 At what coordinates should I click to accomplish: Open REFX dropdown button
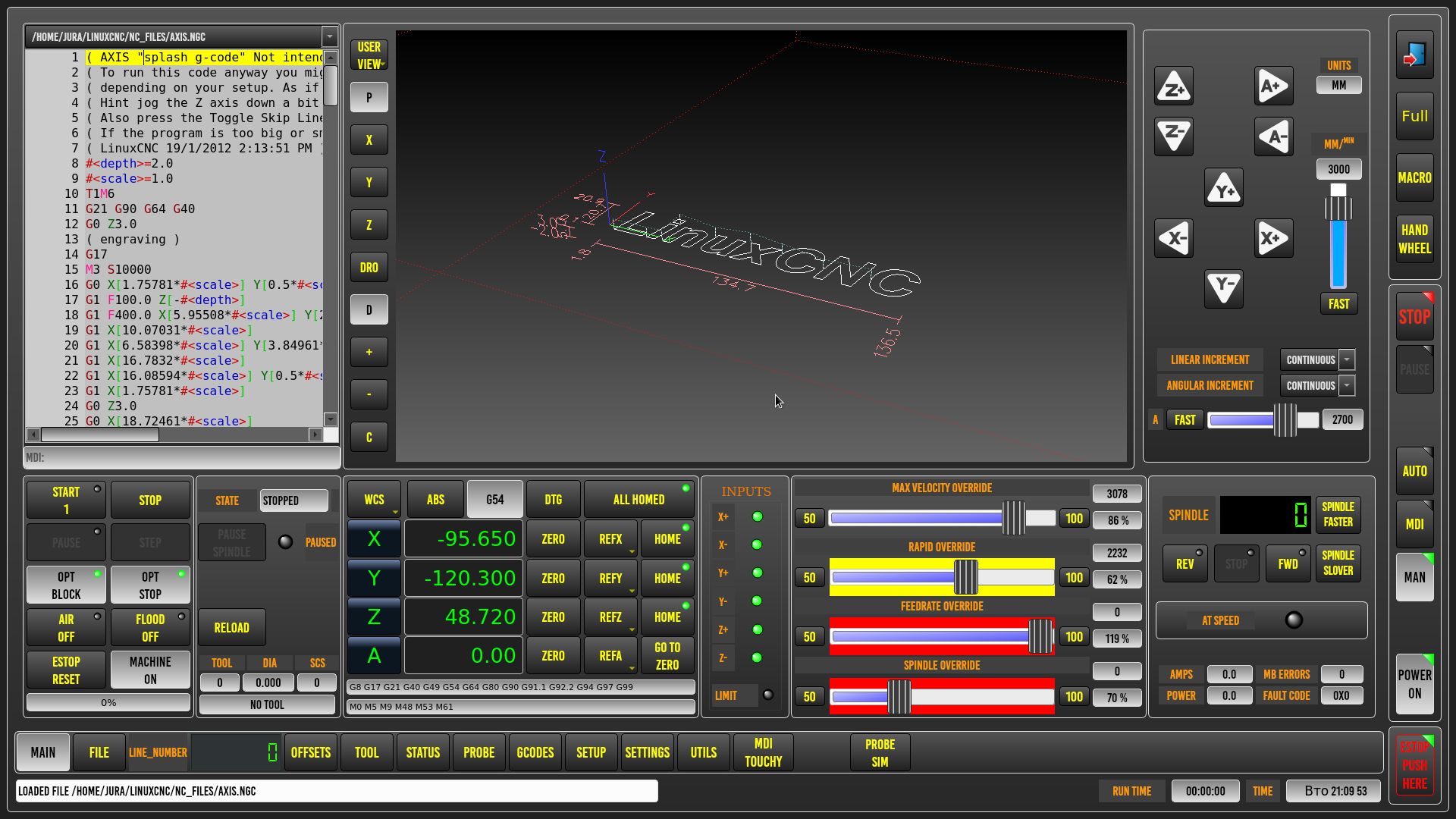point(610,538)
